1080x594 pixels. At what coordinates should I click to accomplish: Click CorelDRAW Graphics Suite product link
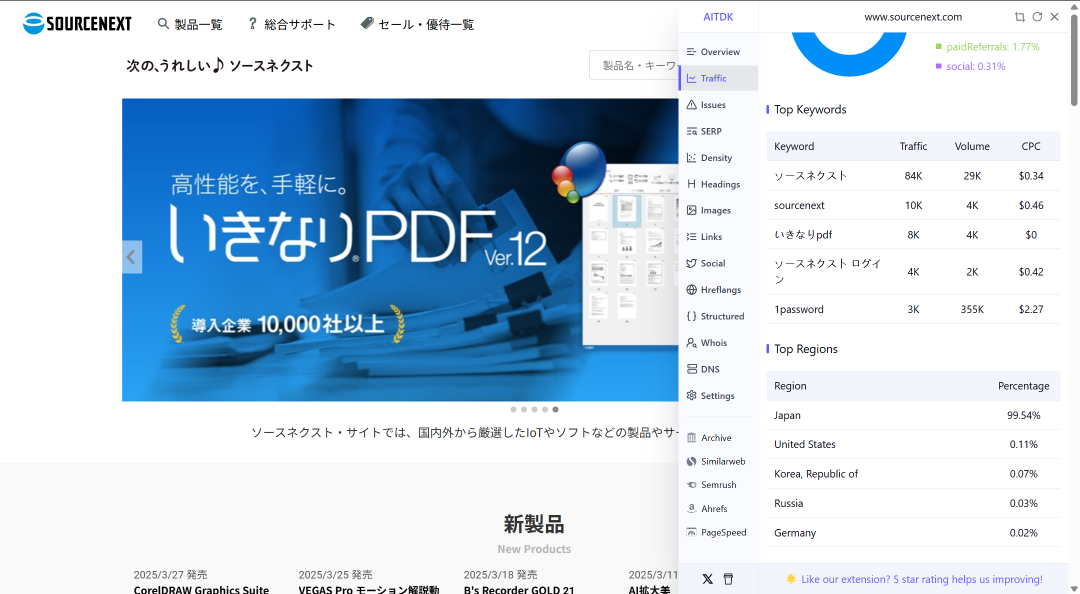[x=201, y=589]
